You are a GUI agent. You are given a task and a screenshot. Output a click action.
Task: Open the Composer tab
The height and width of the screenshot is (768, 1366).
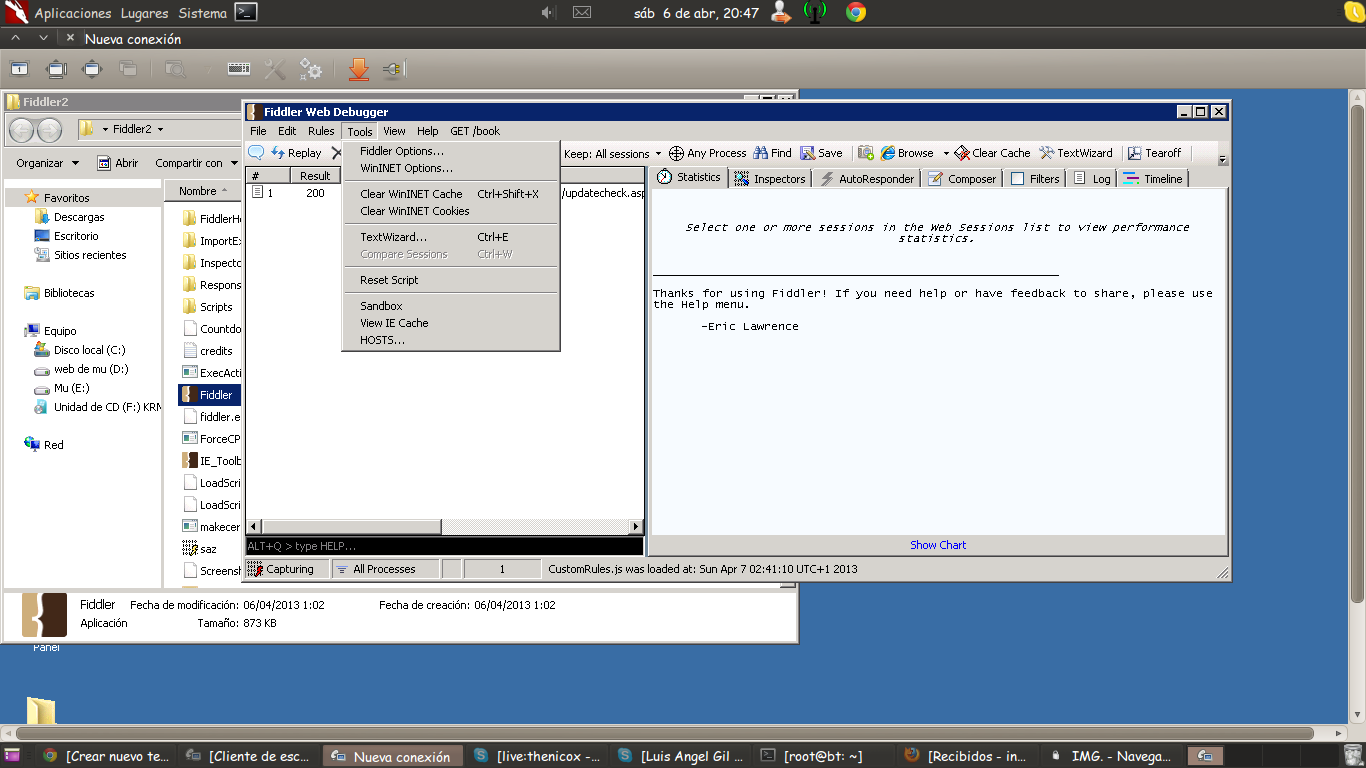(x=963, y=179)
